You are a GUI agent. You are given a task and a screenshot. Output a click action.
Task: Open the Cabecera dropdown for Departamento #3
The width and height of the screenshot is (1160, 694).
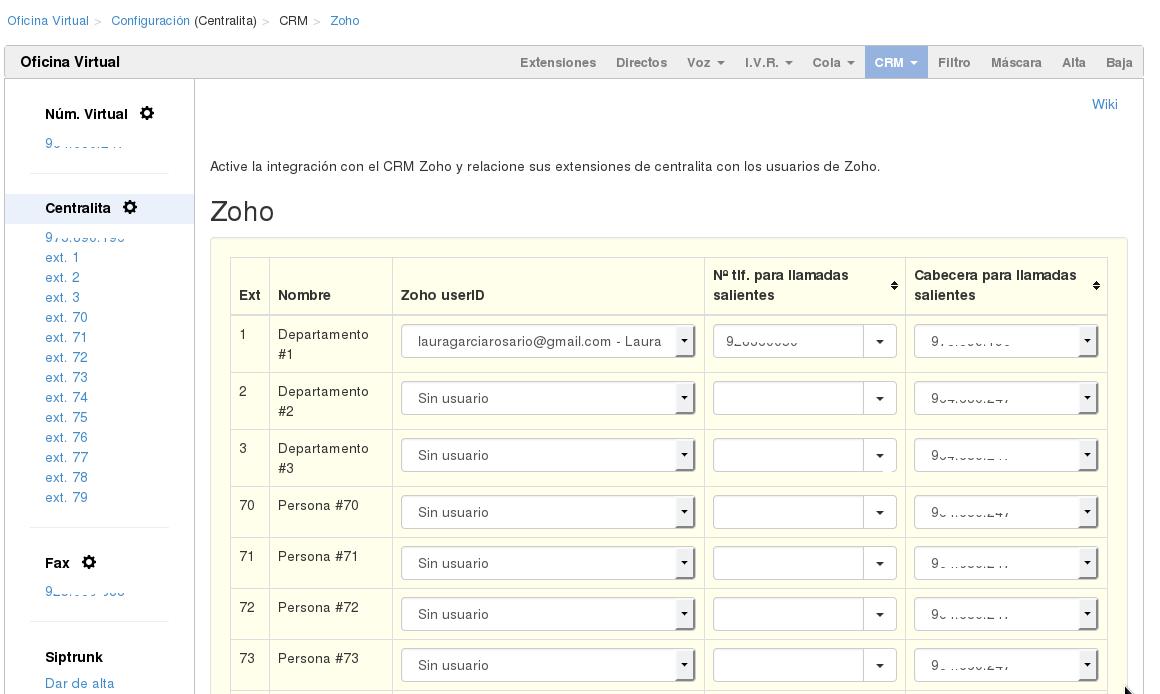(1087, 454)
